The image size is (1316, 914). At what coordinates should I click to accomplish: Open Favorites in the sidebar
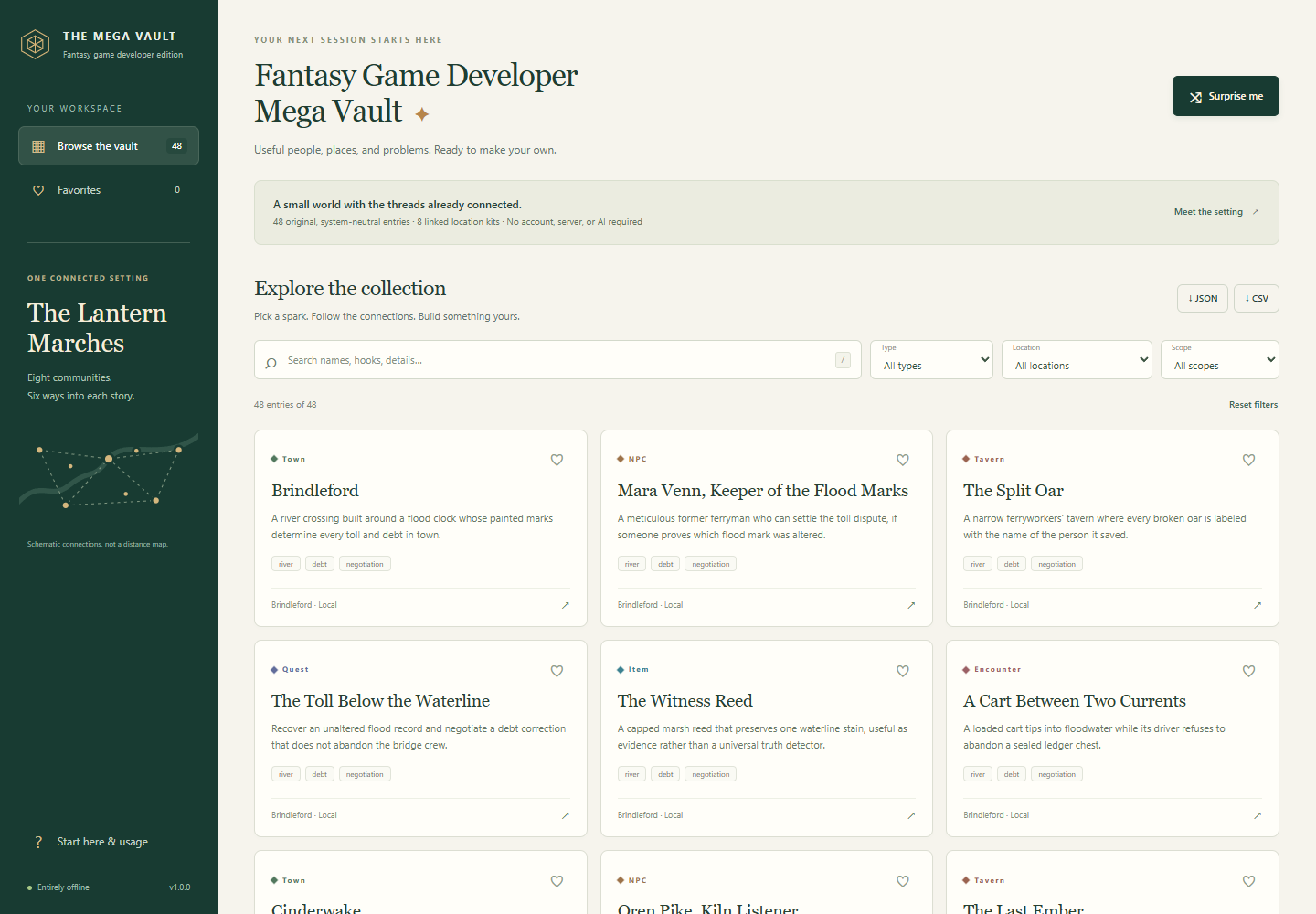pyautogui.click(x=109, y=190)
